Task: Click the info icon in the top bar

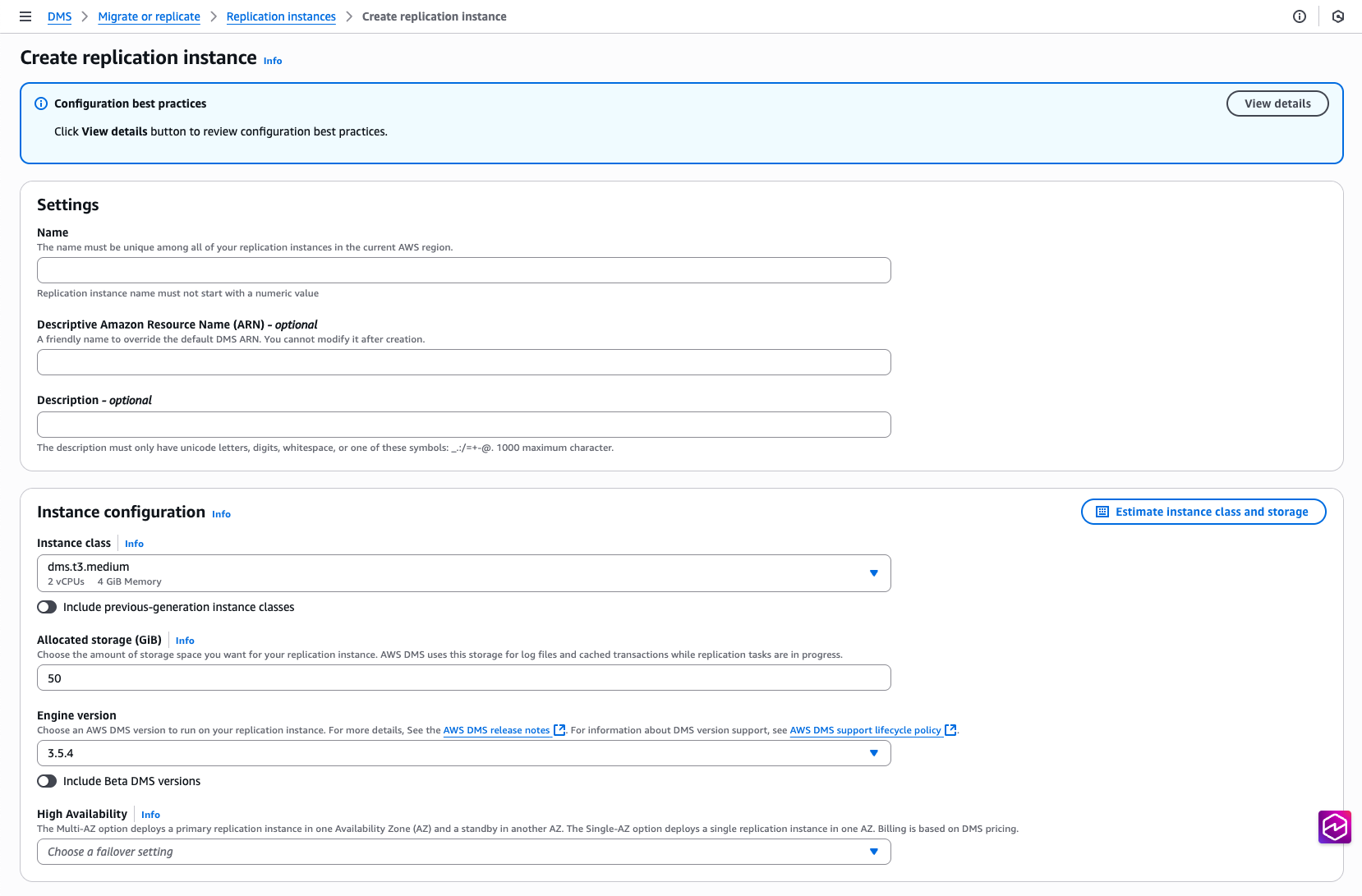Action: click(1299, 16)
